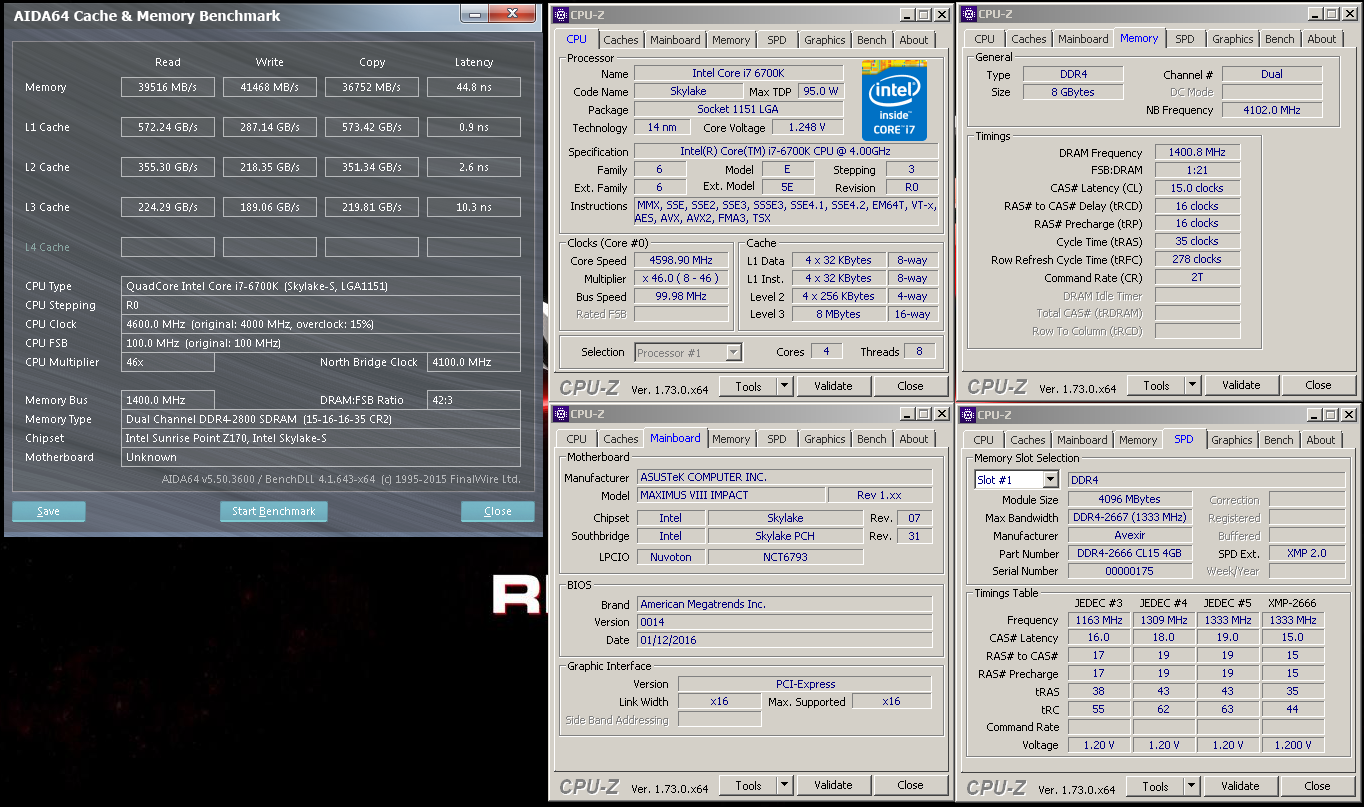The width and height of the screenshot is (1364, 807).
Task: Click CPU-Z icon in top-left CPU window title
Action: [x=560, y=14]
